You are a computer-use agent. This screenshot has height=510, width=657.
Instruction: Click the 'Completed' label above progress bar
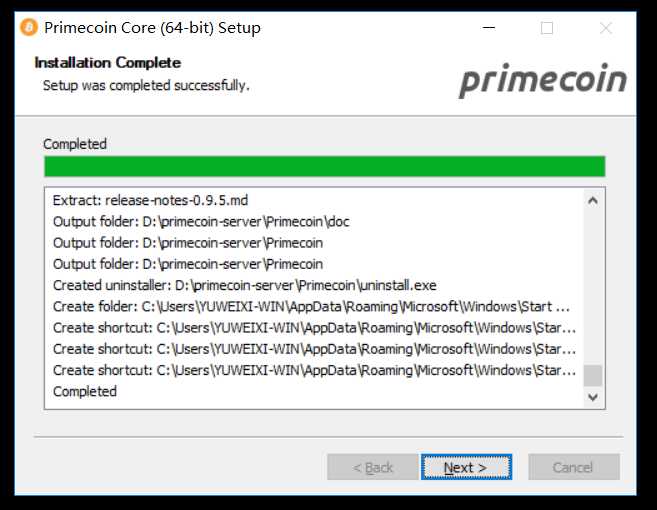click(x=75, y=144)
